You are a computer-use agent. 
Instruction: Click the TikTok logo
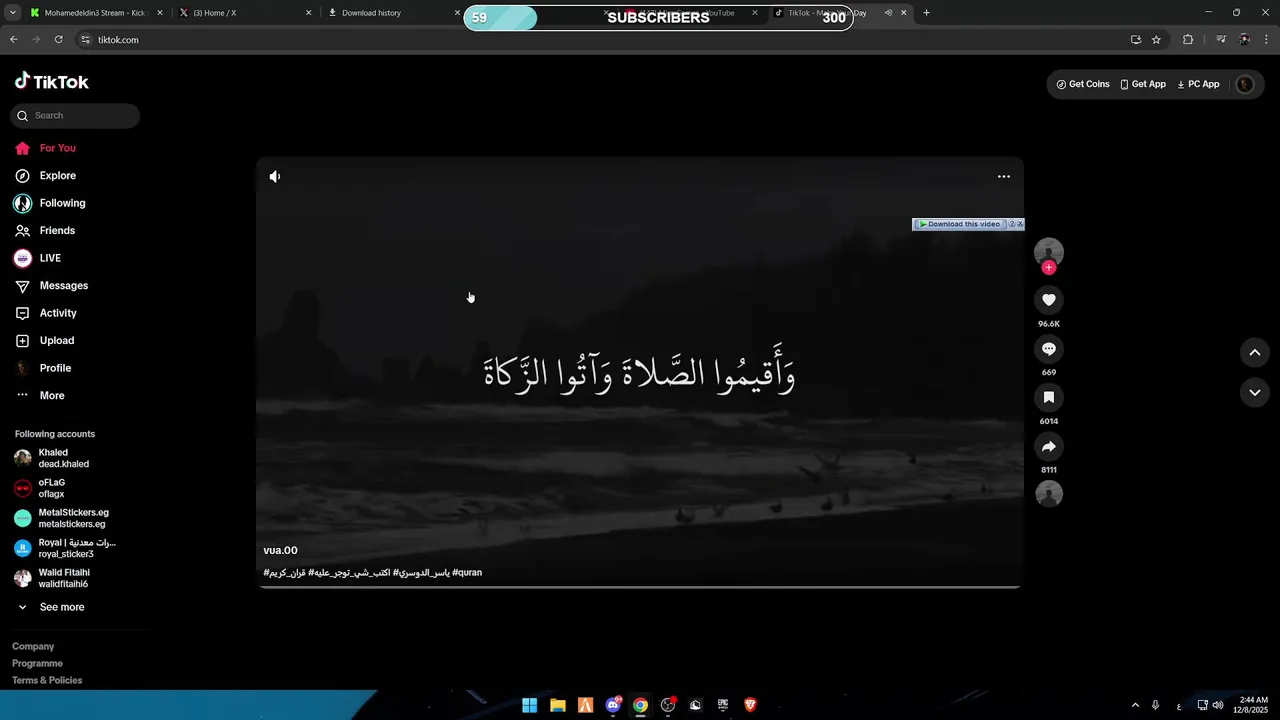pos(52,81)
